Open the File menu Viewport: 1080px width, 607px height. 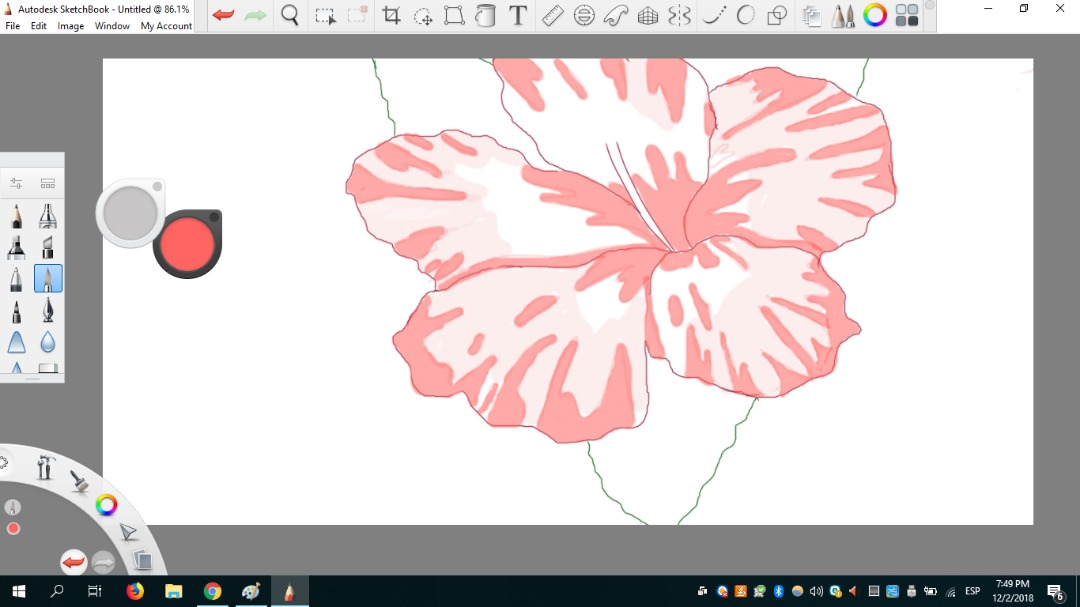coord(12,26)
